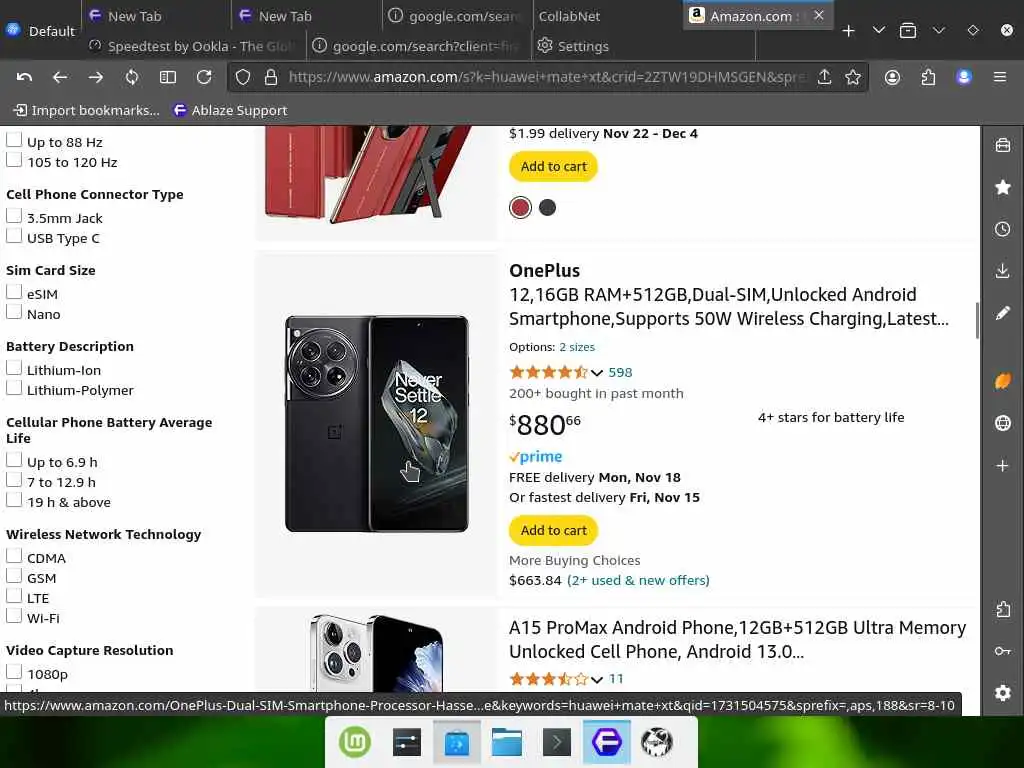This screenshot has height=768, width=1024.
Task: Toggle the sidebar panel icon in the toolbar
Action: tap(168, 77)
